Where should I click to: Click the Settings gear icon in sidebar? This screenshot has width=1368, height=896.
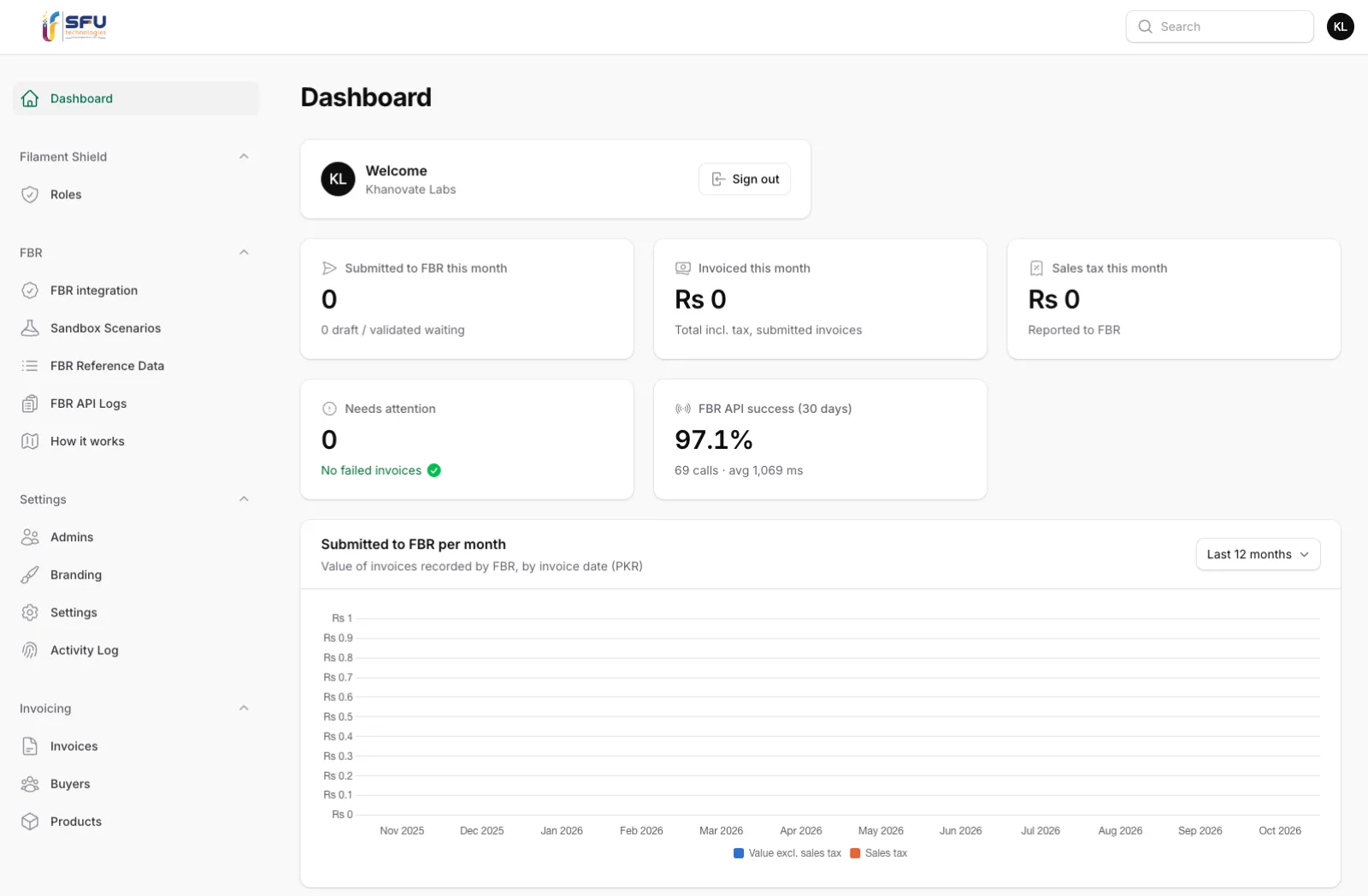point(30,612)
